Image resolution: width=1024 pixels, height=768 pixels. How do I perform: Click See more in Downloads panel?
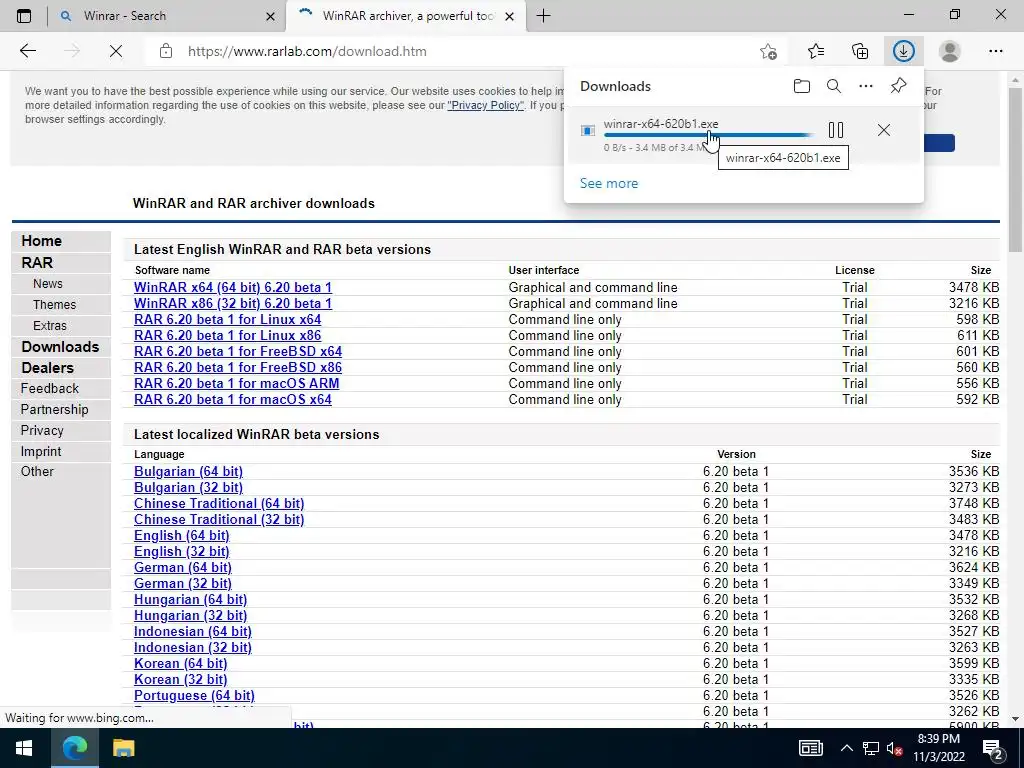609,184
